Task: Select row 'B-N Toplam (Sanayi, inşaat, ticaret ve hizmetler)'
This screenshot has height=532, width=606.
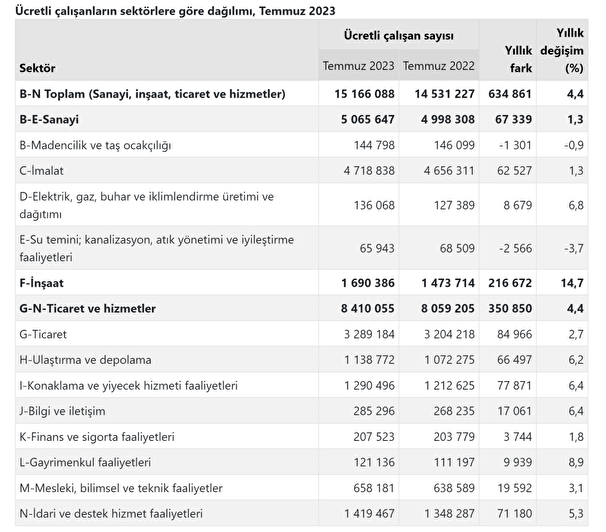Action: pyautogui.click(x=301, y=93)
